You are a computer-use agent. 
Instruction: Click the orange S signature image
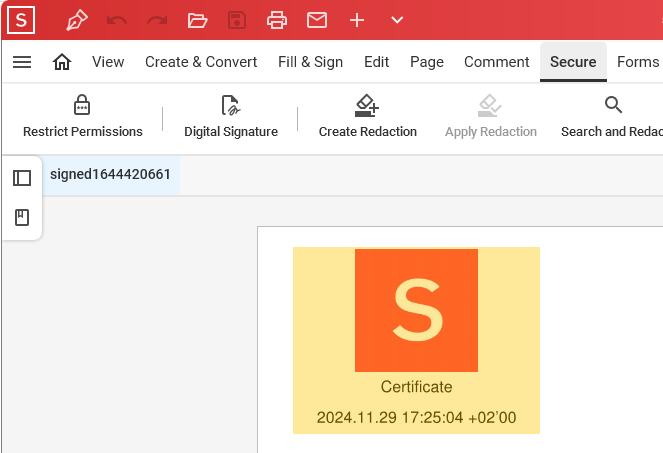click(416, 310)
